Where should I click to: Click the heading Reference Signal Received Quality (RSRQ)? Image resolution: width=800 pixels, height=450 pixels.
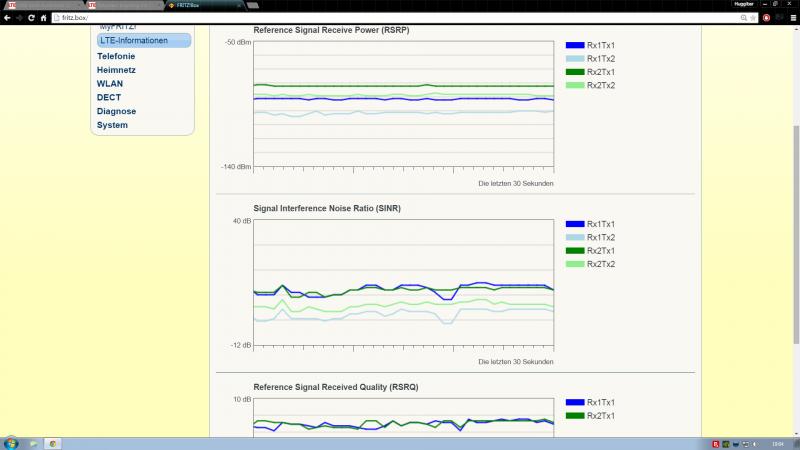point(336,387)
